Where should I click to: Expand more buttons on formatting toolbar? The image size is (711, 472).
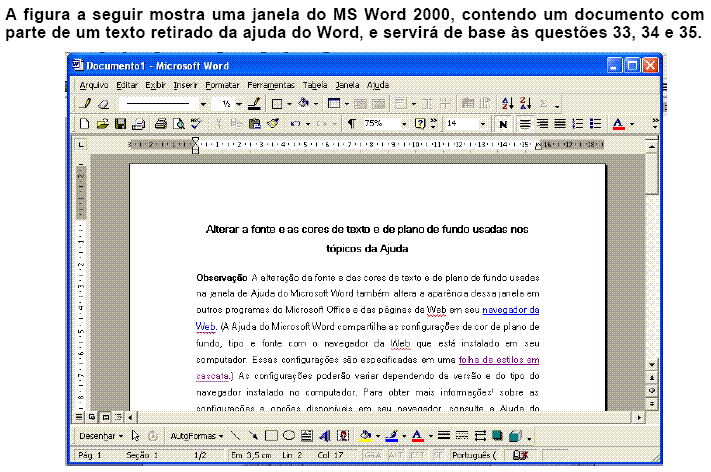pos(655,124)
